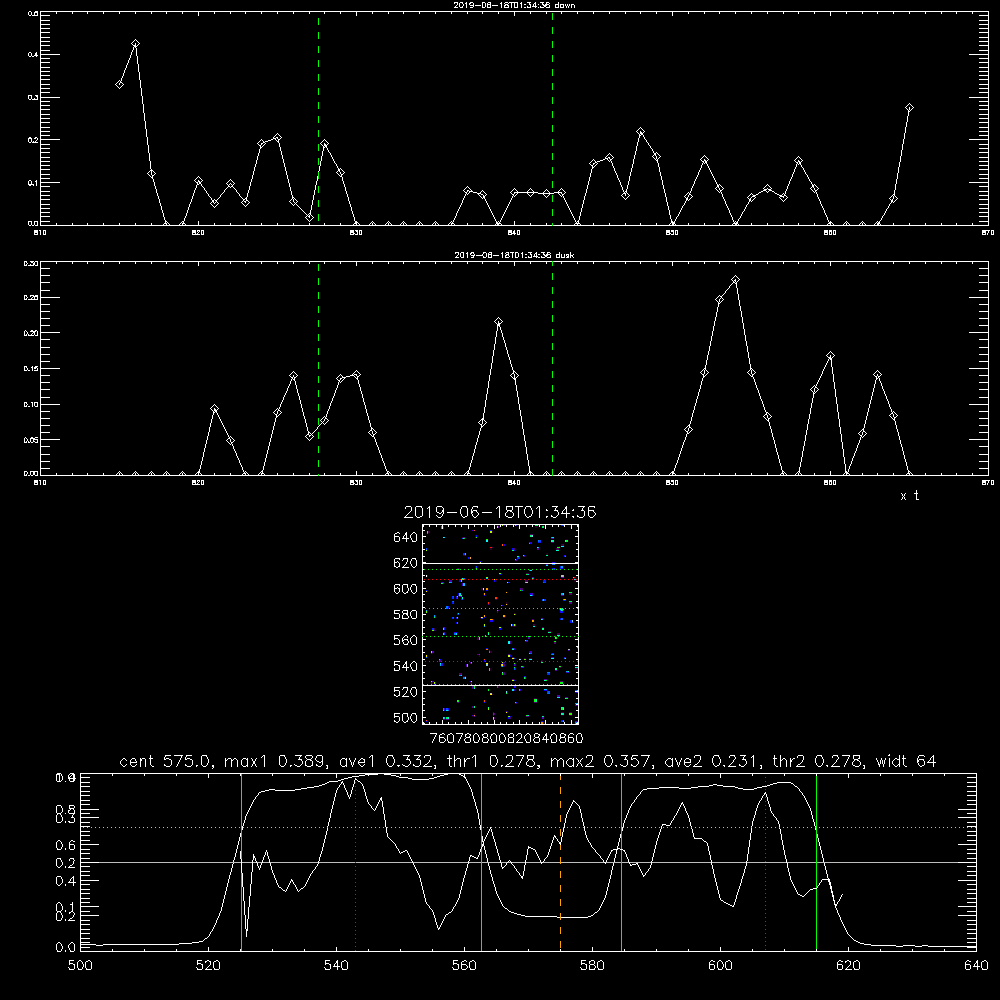Viewport: 1000px width, 1000px height.
Task: Click the 0.6 y-axis label on the bottom plot
Action: coord(66,845)
